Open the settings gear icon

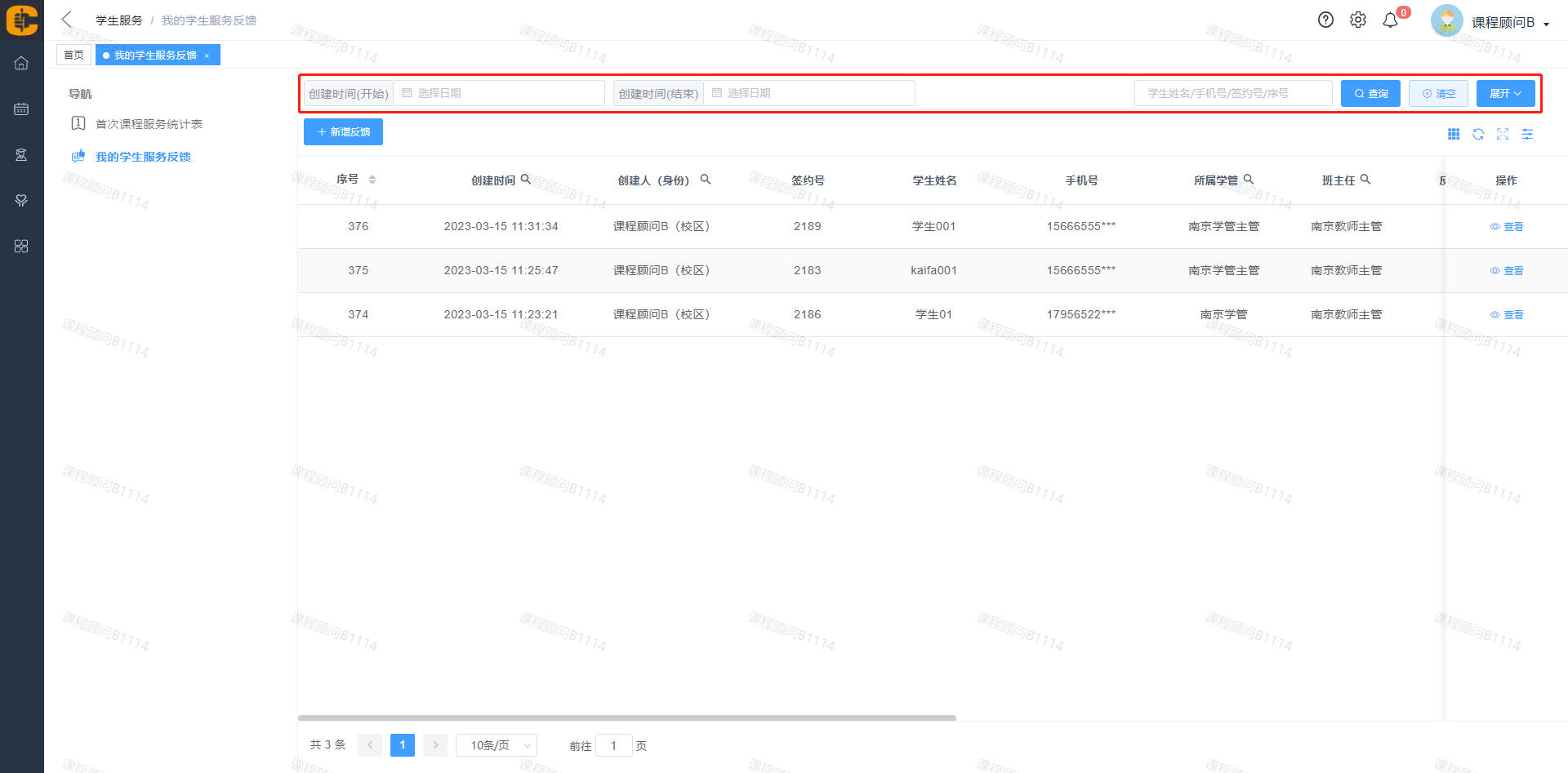1357,20
